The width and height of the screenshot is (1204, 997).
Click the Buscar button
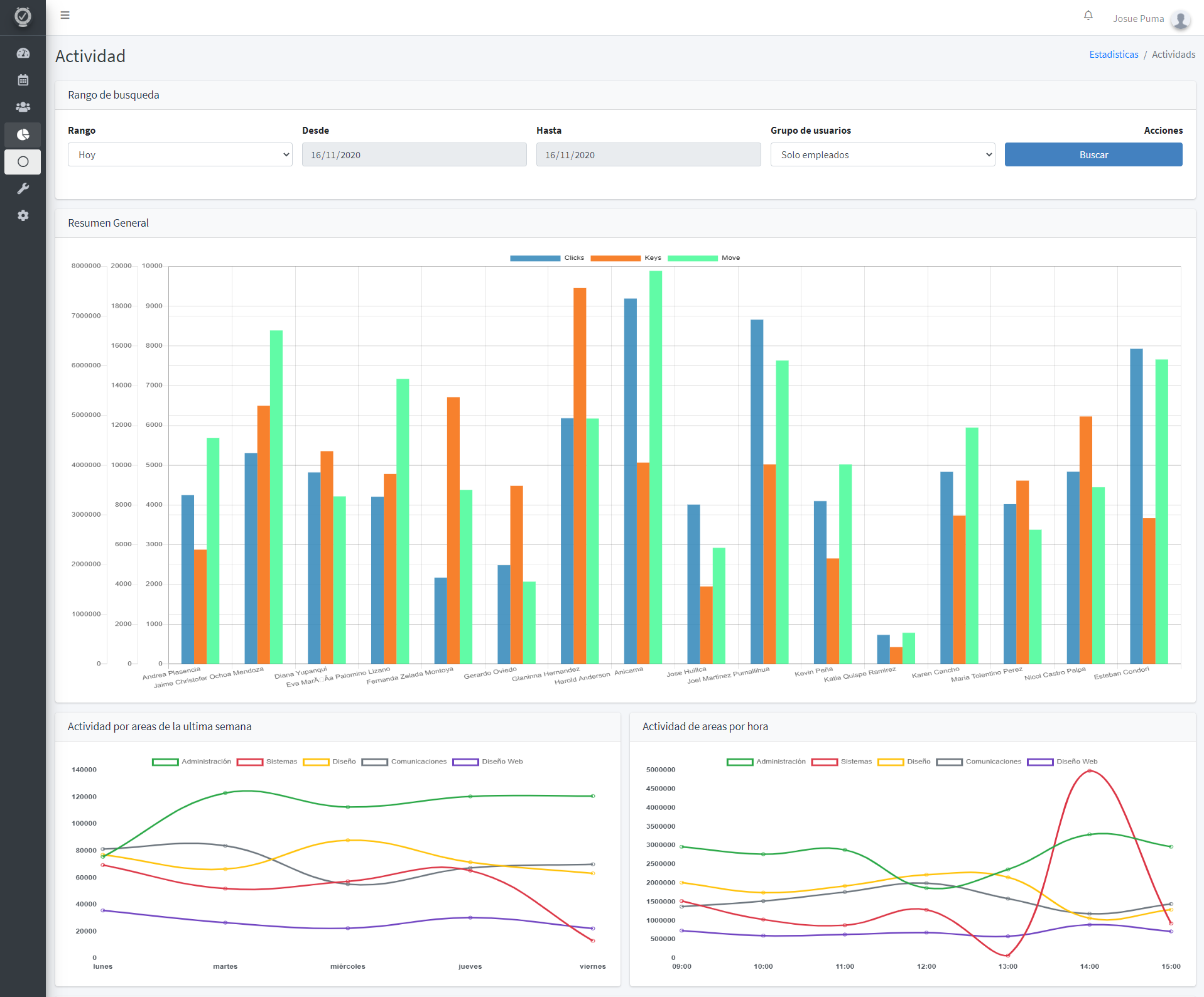tap(1093, 154)
